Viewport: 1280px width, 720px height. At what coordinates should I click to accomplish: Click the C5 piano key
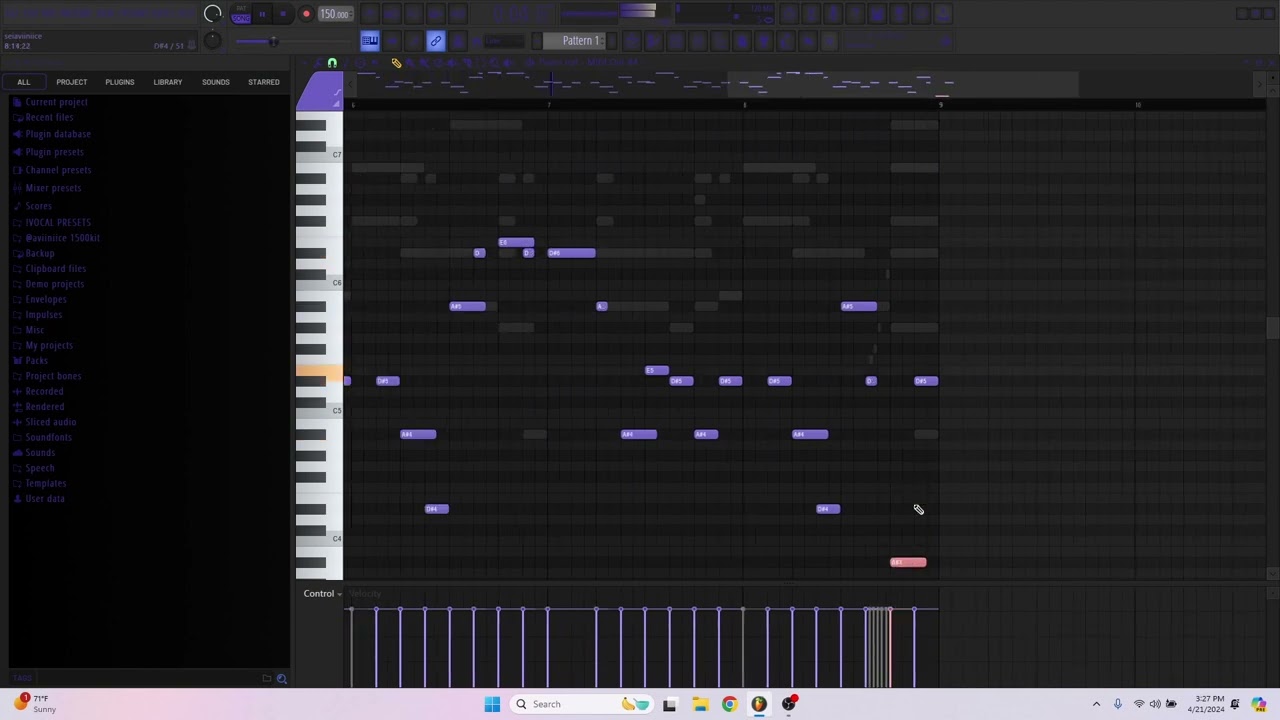click(319, 410)
